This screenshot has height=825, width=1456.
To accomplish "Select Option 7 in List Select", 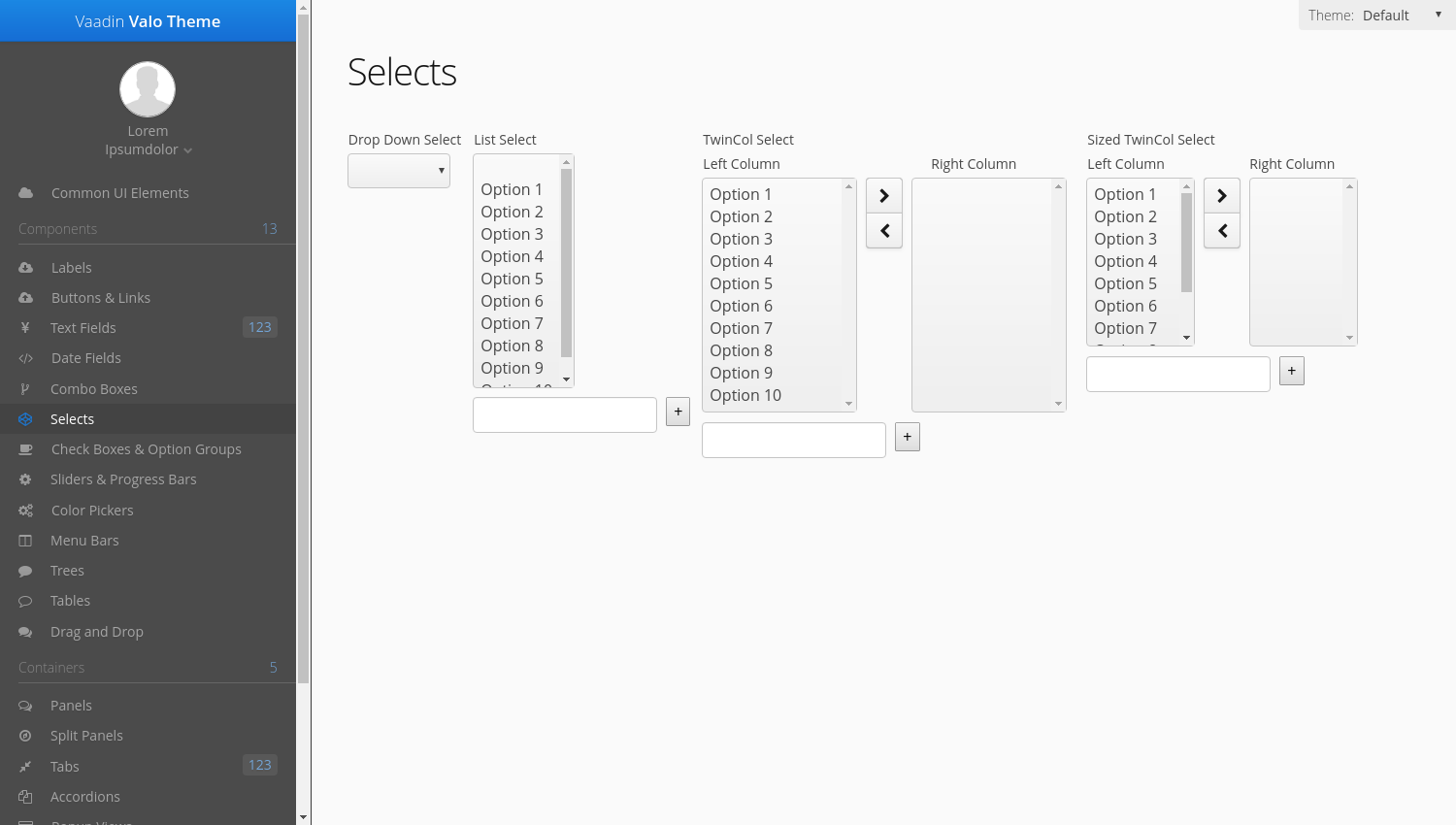I will (x=512, y=323).
